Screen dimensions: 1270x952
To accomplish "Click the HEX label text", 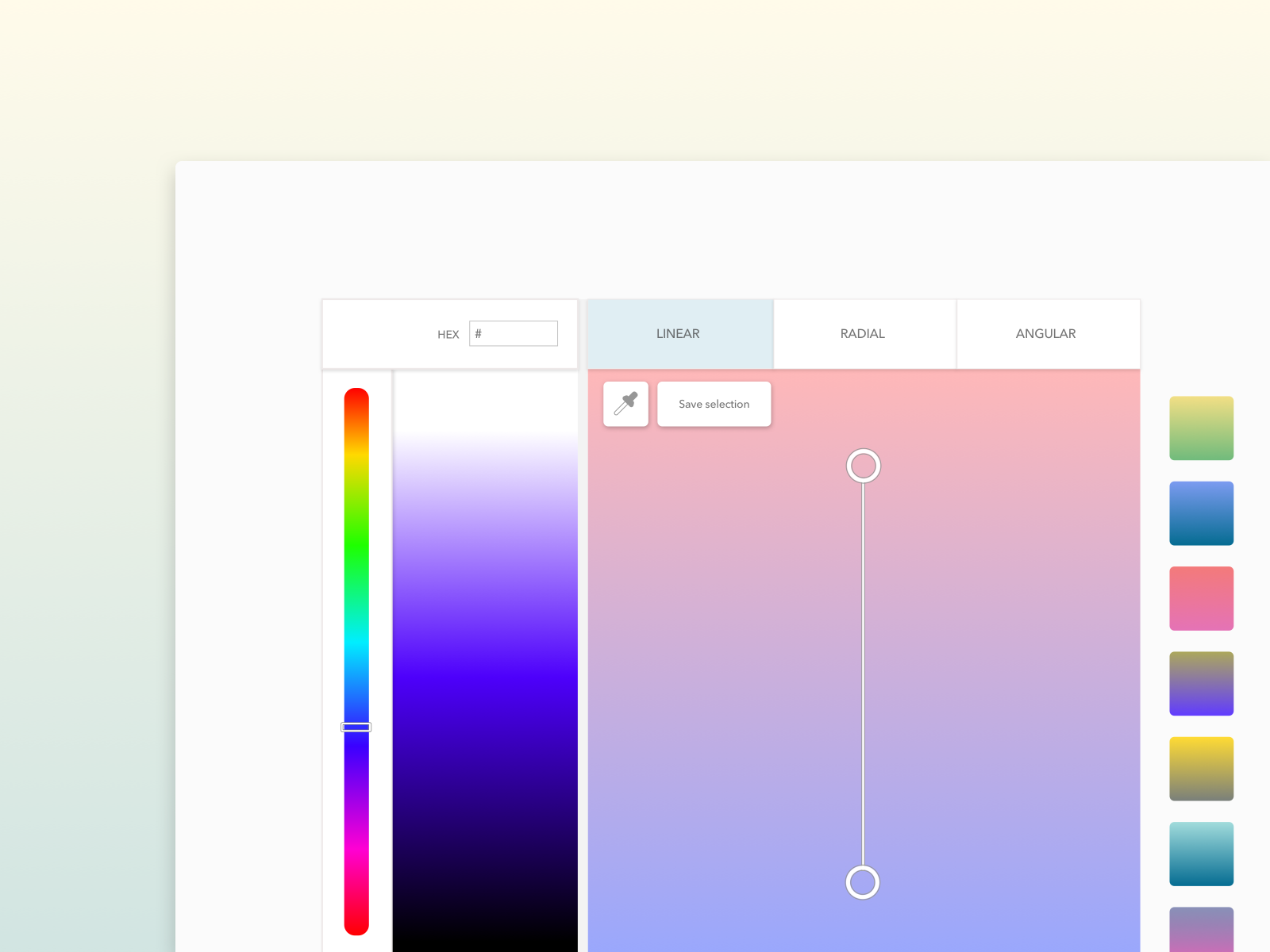I will pos(448,334).
